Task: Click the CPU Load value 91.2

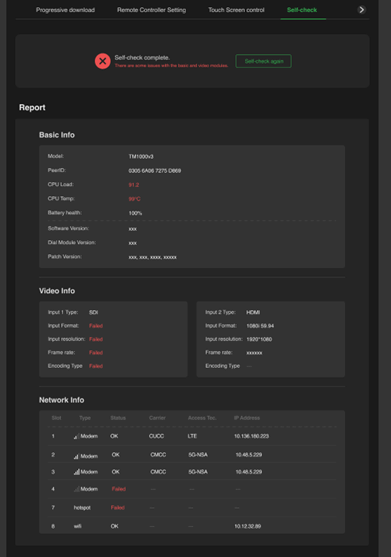Action: pos(134,185)
